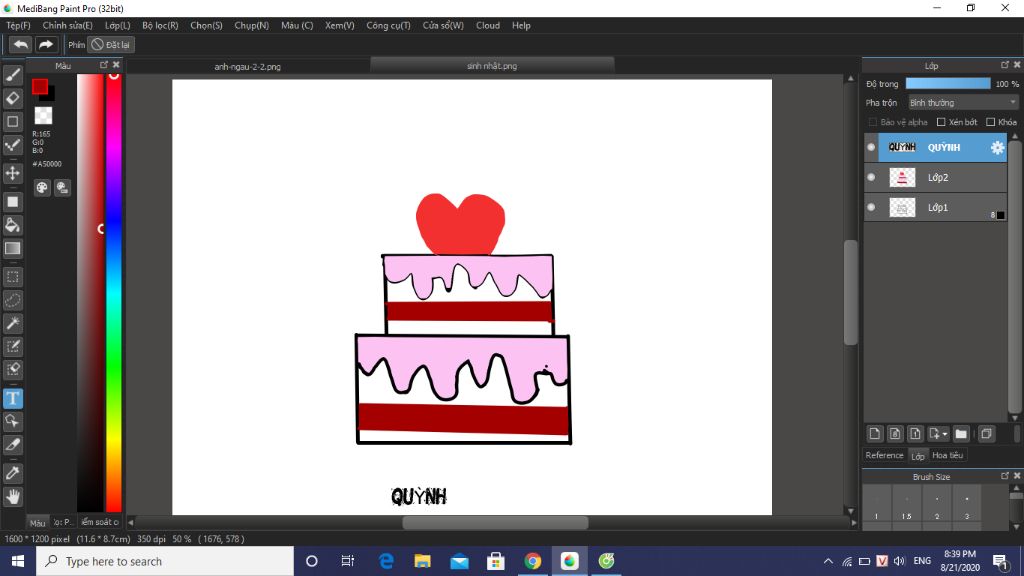
Task: Select the Gradient tool
Action: click(12, 248)
